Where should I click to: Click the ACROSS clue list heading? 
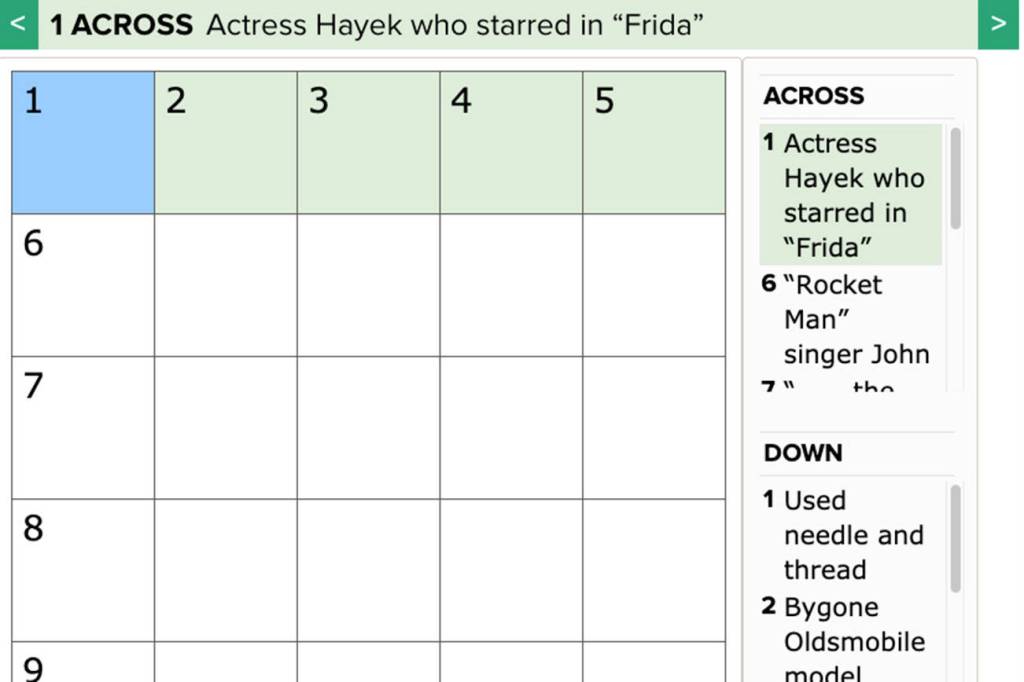pos(814,96)
